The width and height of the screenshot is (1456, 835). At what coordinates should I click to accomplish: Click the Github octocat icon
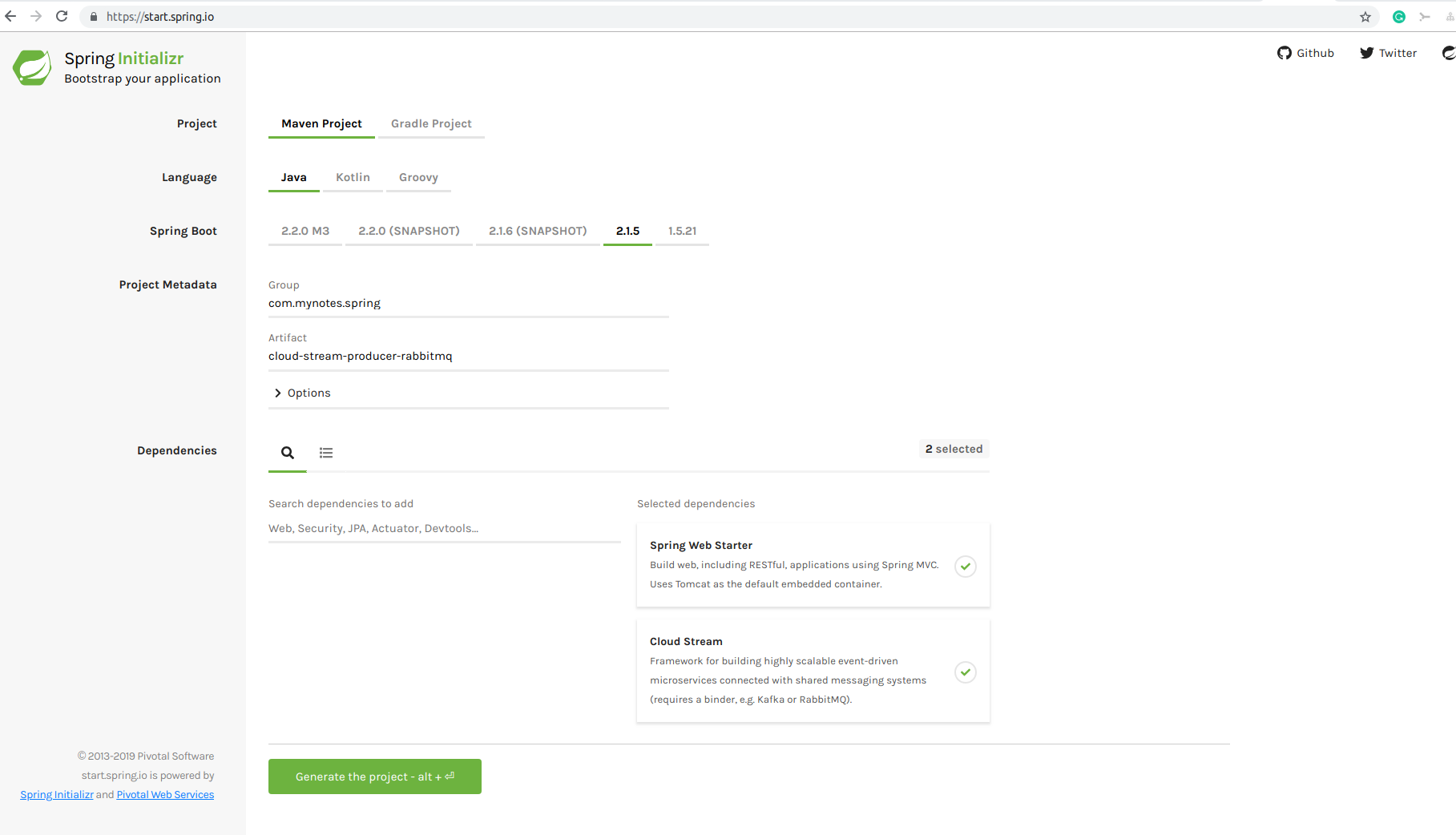(1285, 53)
